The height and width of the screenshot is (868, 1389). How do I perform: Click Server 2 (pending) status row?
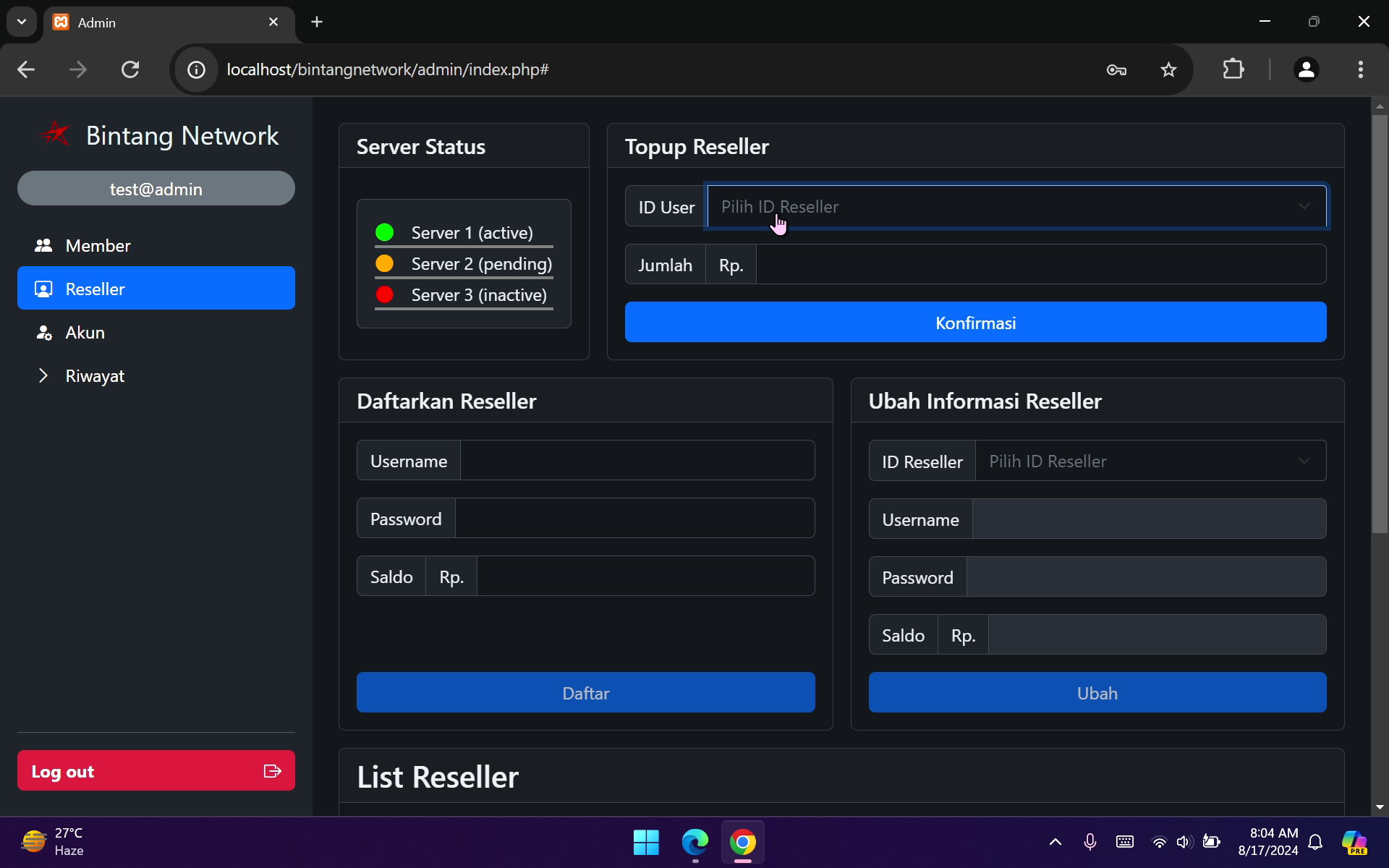coord(464,264)
